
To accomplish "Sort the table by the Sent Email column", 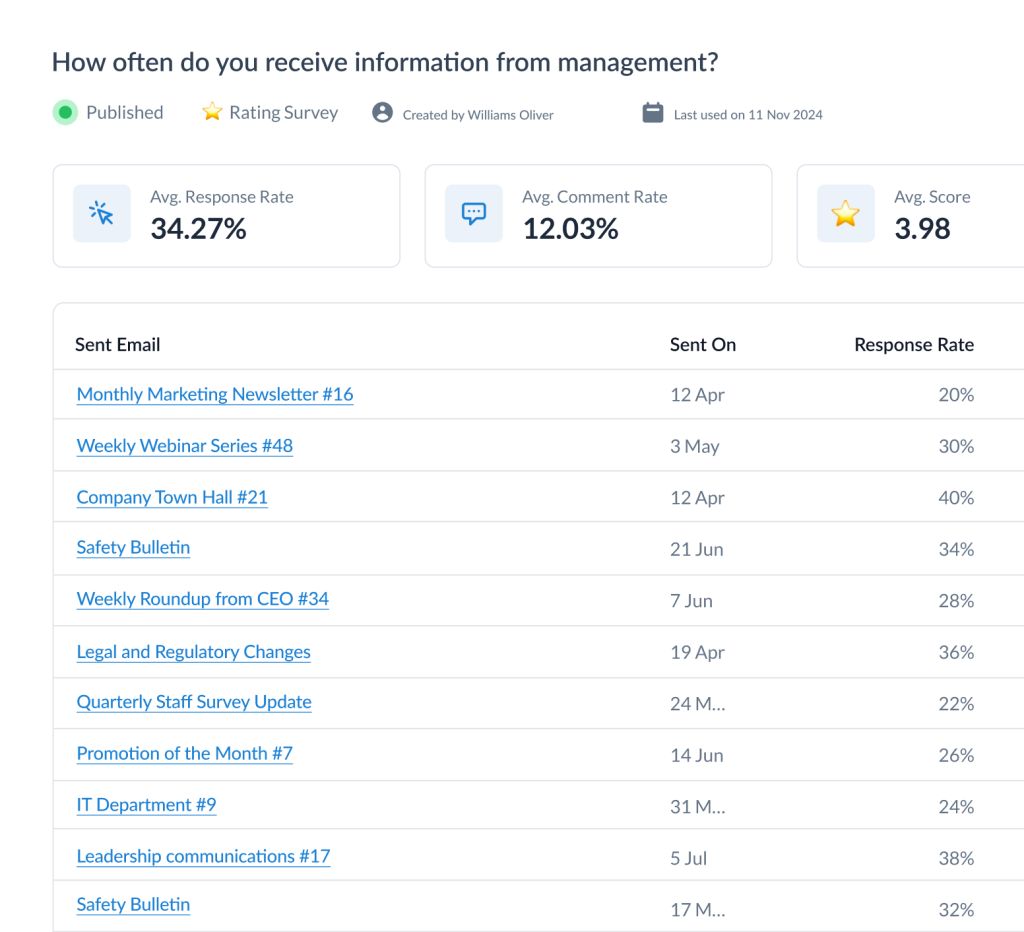I will pos(117,344).
